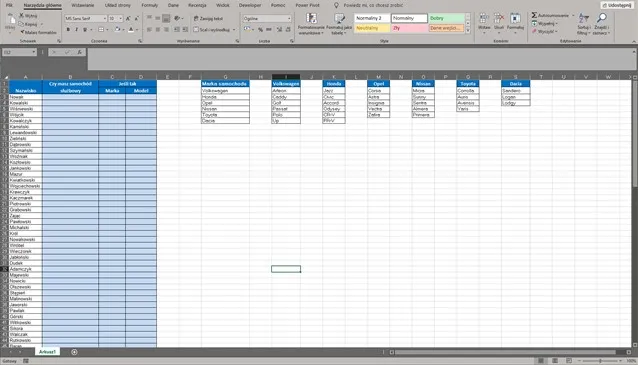The width and height of the screenshot is (638, 365).
Task: Click the Align right icon
Action: (166, 30)
